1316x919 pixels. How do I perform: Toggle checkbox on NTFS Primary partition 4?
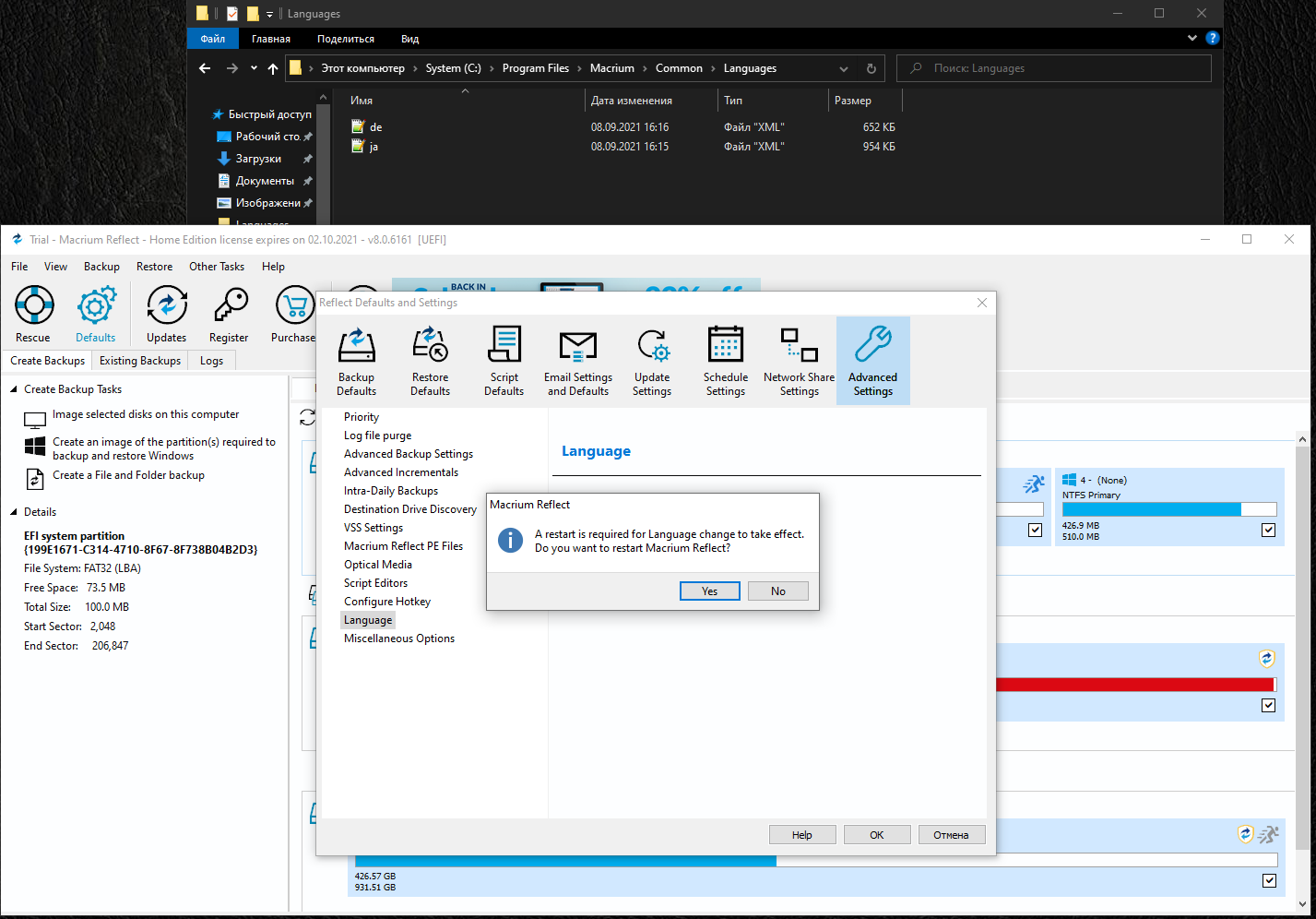point(1268,530)
